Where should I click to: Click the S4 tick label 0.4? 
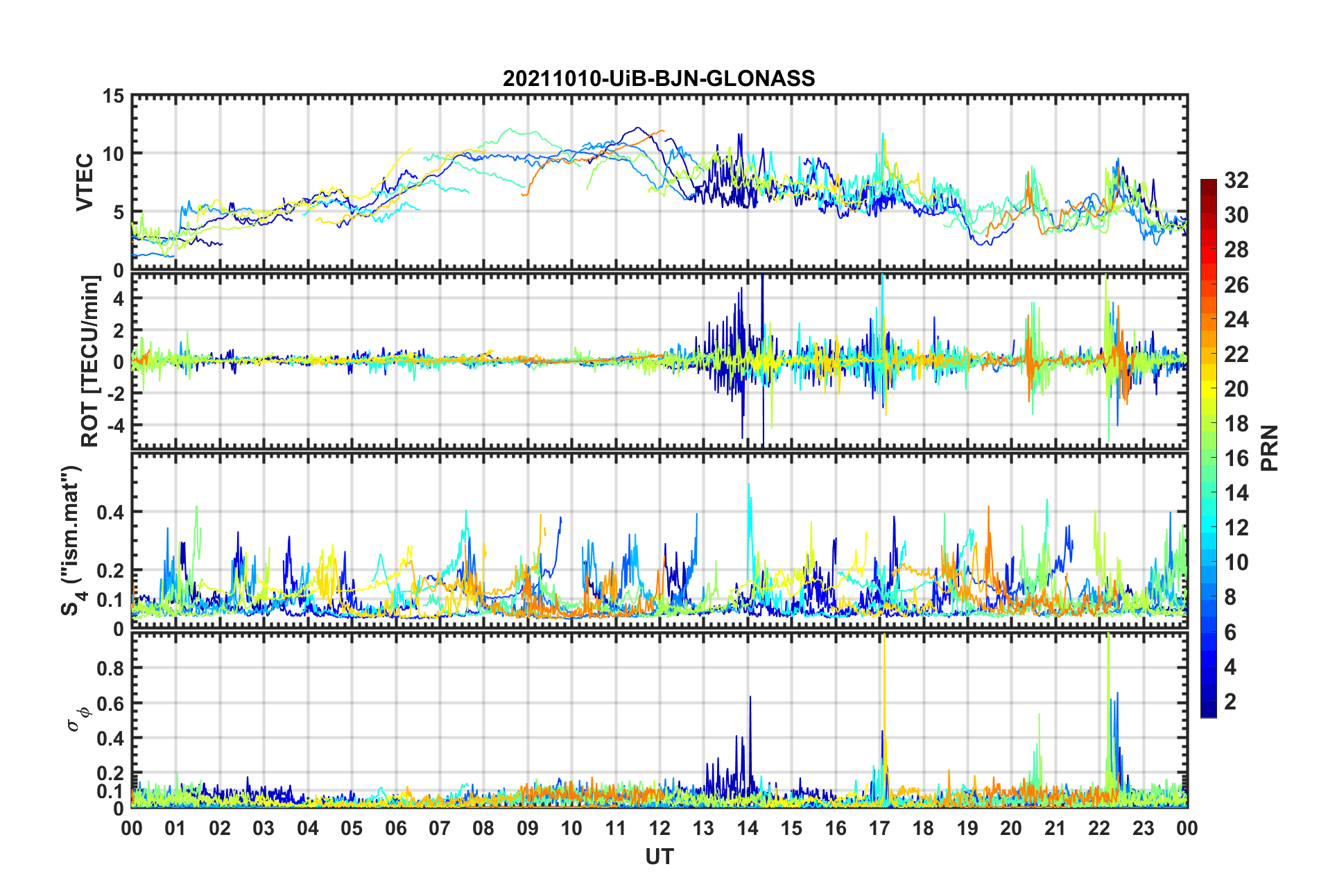(110, 512)
